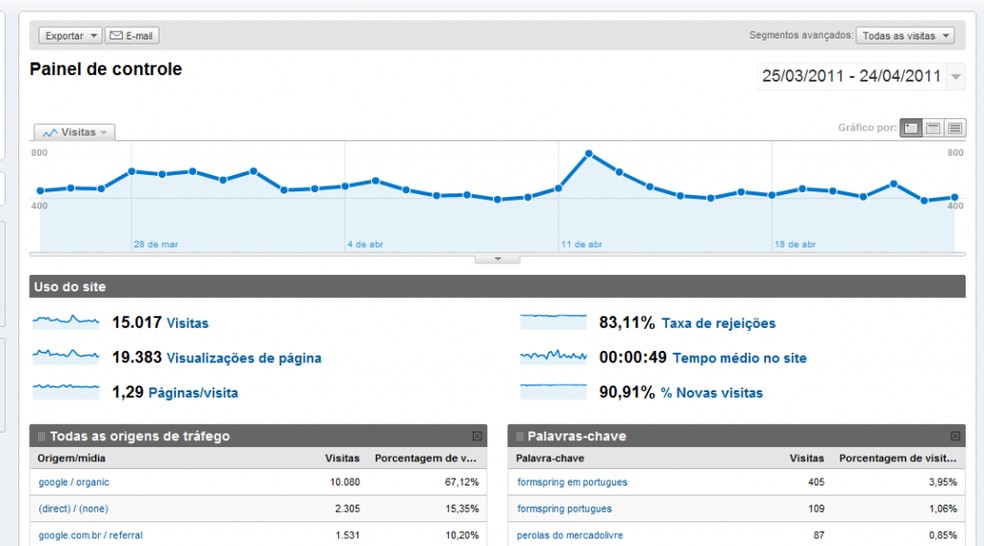This screenshot has height=546, width=984.
Task: Click the Taxa de rejeições sparkline
Action: (x=554, y=322)
